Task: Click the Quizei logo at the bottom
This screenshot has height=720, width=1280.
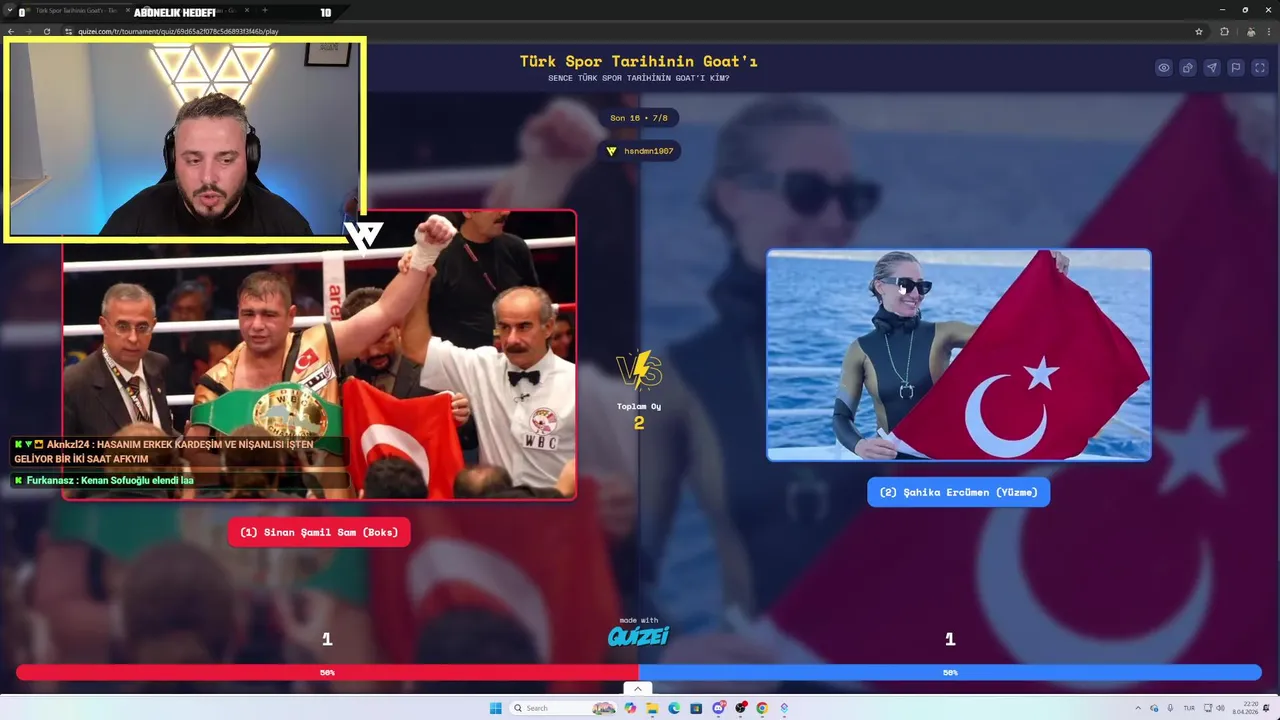Action: pos(638,636)
